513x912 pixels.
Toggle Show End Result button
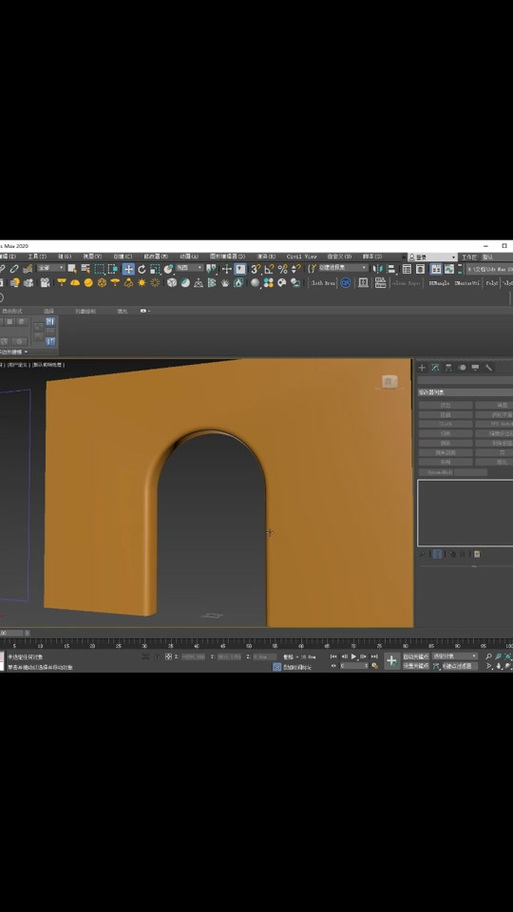tap(437, 554)
